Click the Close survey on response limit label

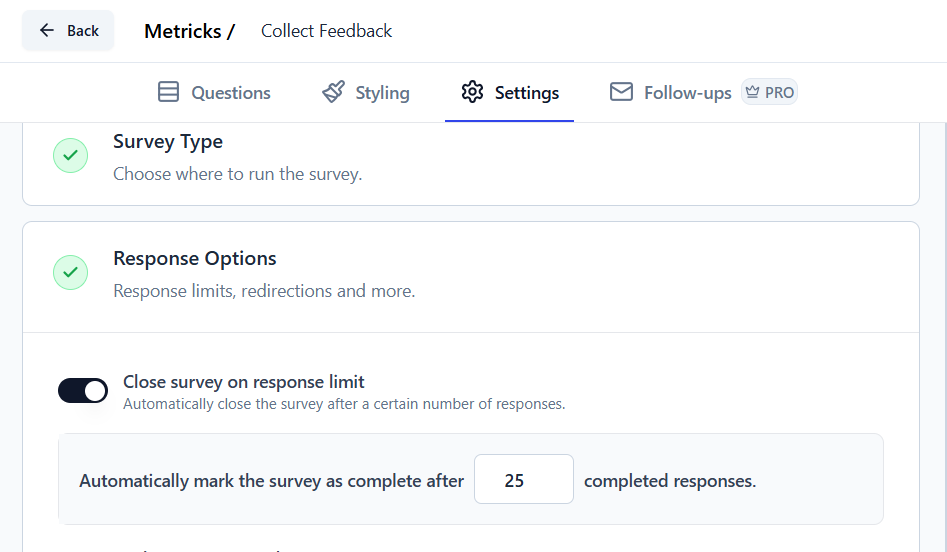(244, 382)
